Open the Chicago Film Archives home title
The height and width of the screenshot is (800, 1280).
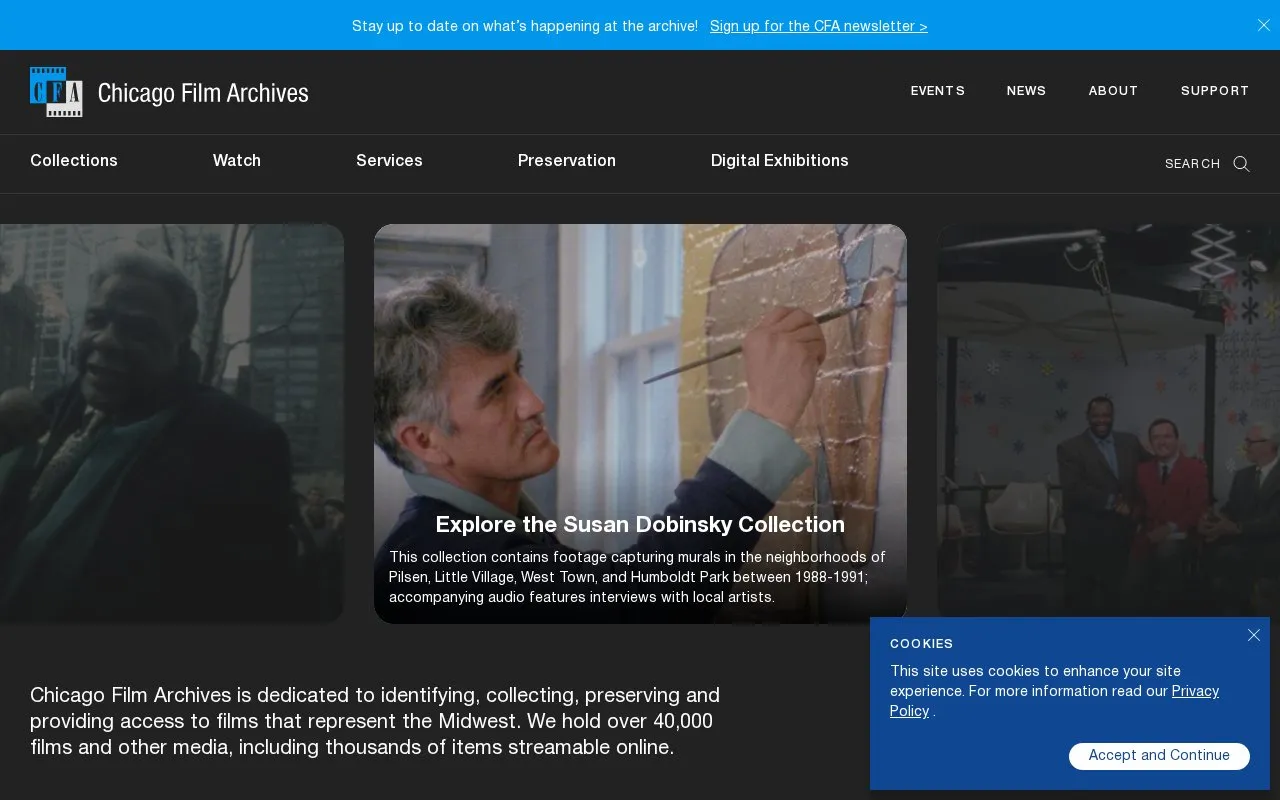203,93
